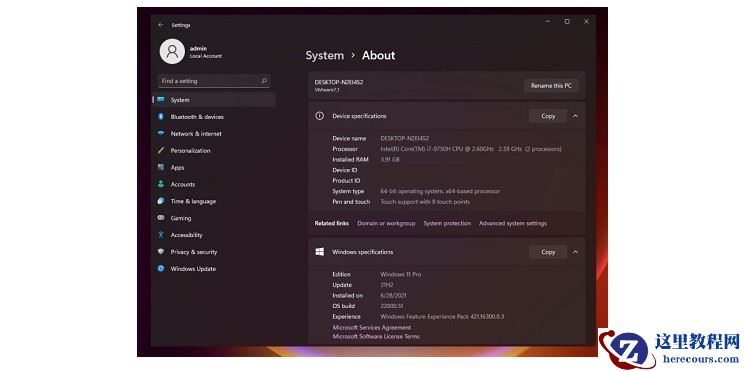Focus the Find a setting search box
The width and height of the screenshot is (745, 371).
pos(214,81)
